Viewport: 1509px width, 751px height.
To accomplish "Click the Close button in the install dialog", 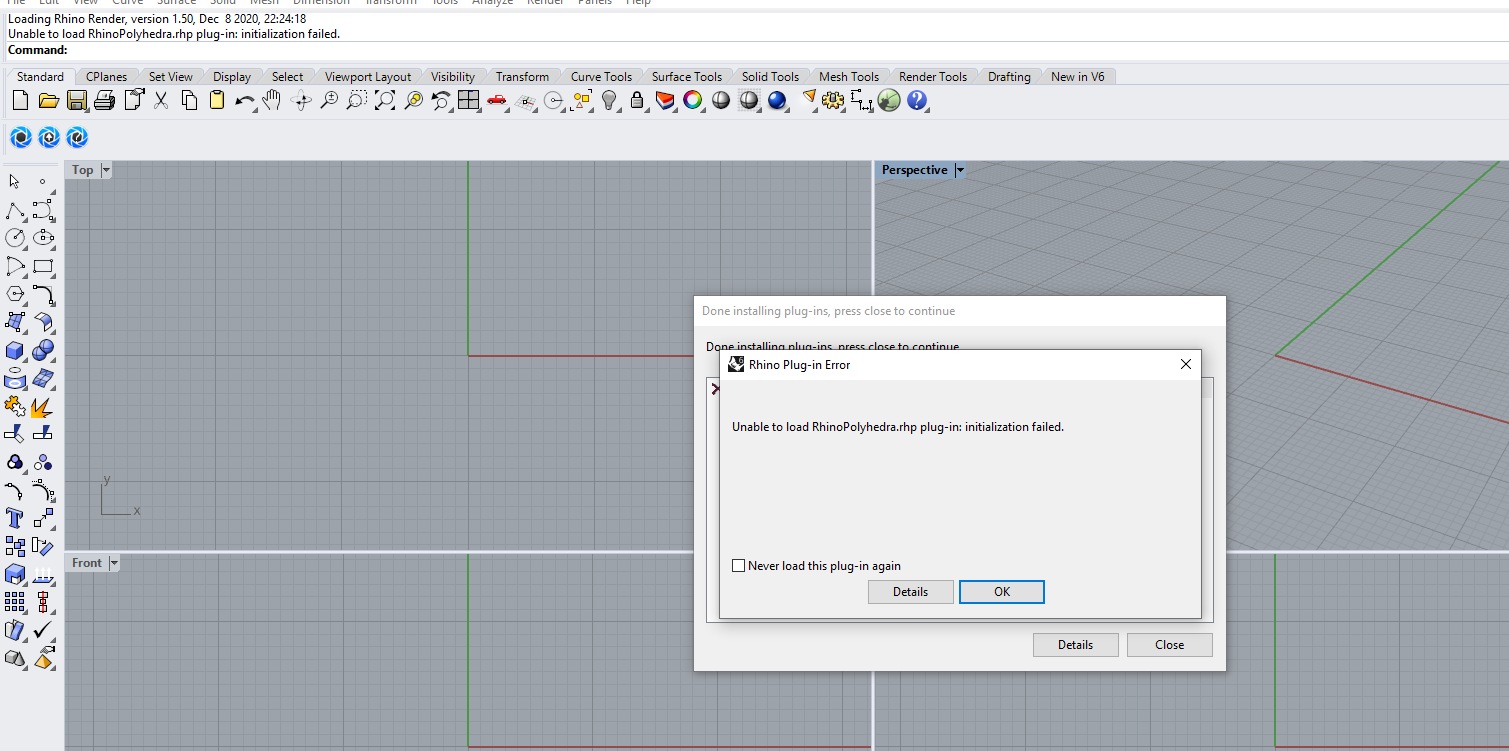I will [x=1169, y=645].
